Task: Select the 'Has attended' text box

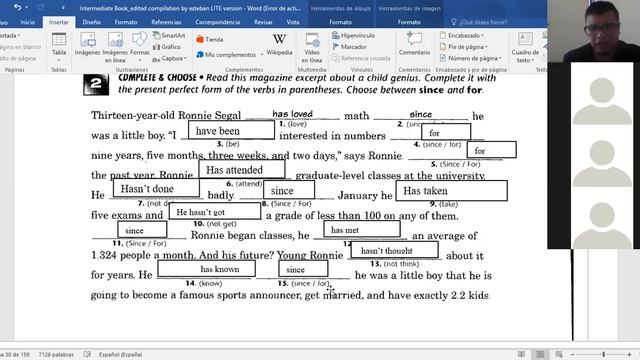Action: click(x=242, y=169)
